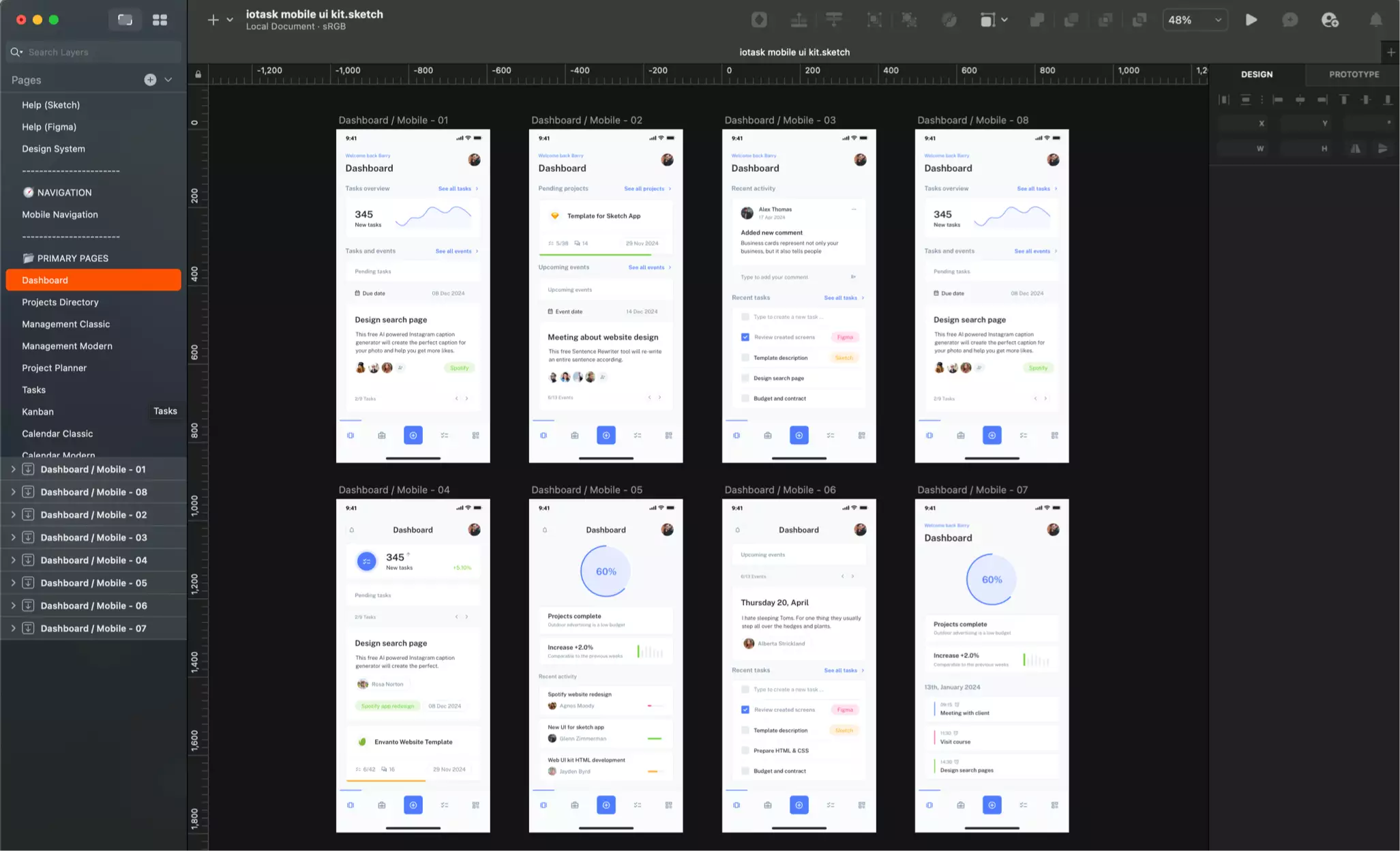This screenshot has height=851, width=1400.
Task: Open notifications via the bell icon
Action: (x=1376, y=20)
